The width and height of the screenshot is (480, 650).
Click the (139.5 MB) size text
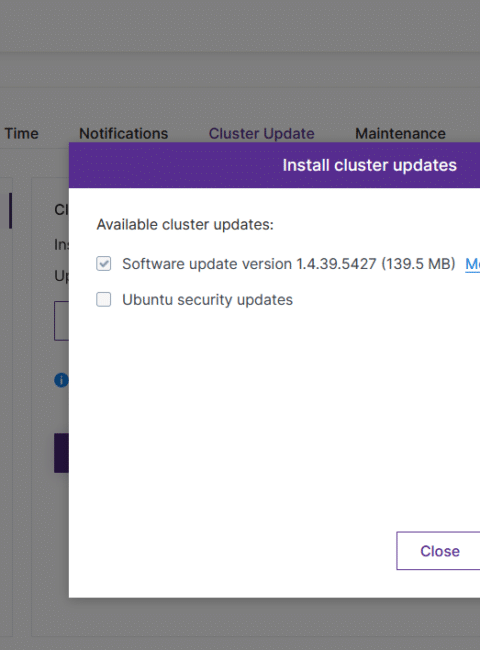coord(418,264)
